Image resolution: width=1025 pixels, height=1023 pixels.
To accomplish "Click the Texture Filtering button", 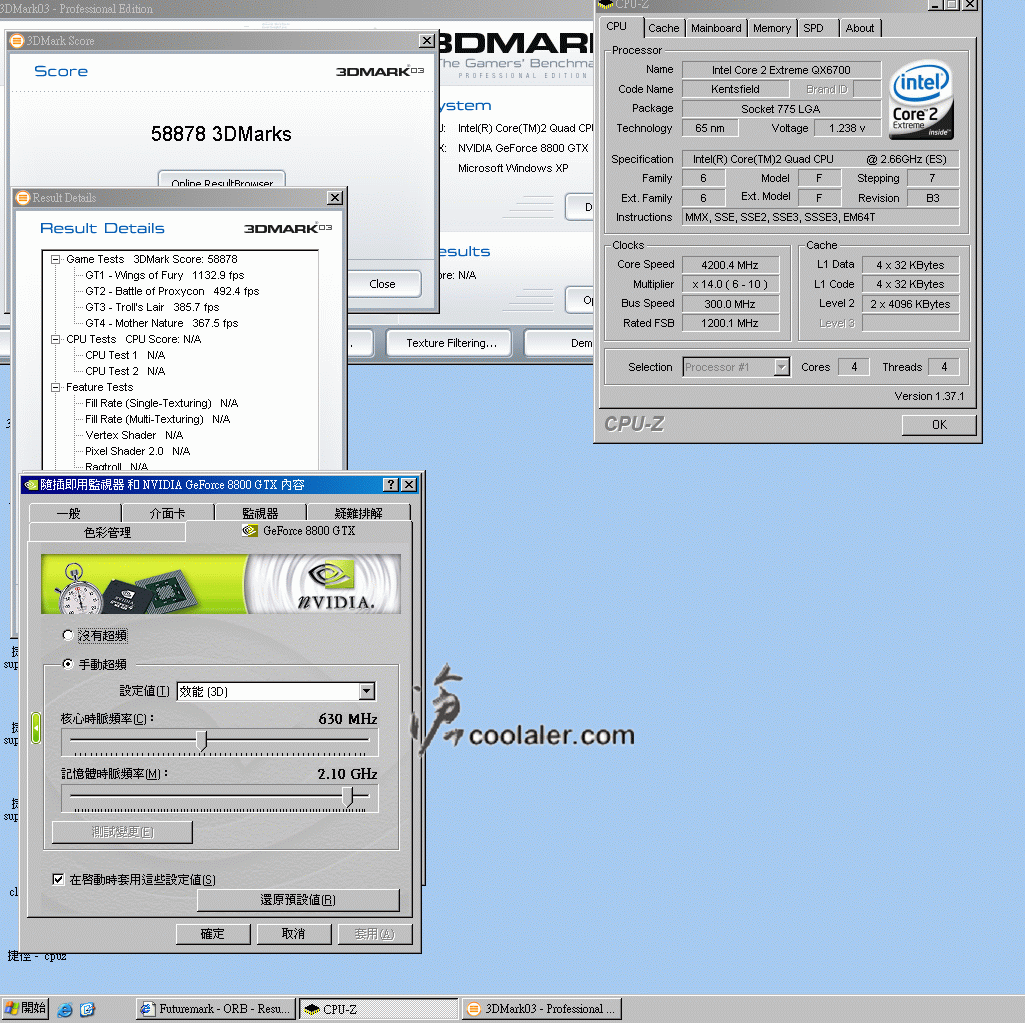I will pos(451,343).
